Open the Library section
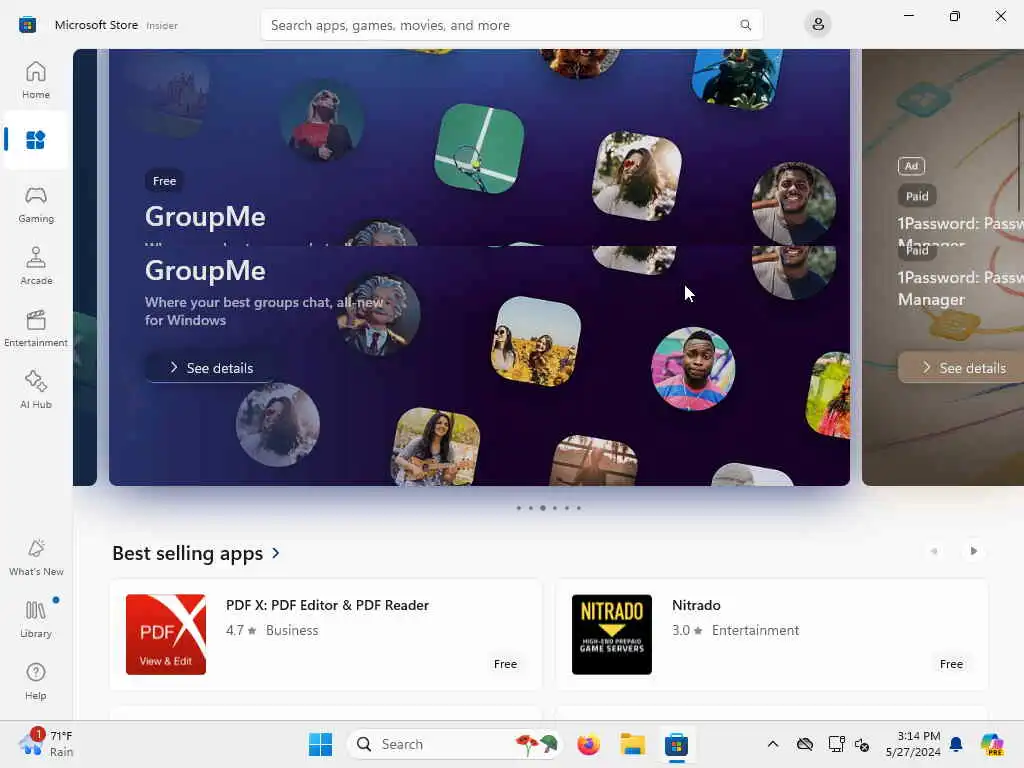Image resolution: width=1024 pixels, height=768 pixels. (35, 619)
